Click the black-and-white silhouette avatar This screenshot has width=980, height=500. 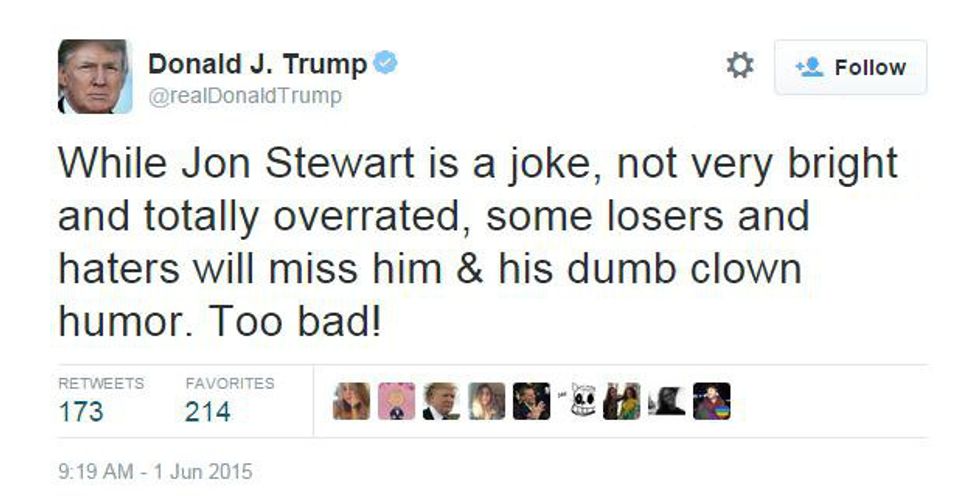[666, 401]
